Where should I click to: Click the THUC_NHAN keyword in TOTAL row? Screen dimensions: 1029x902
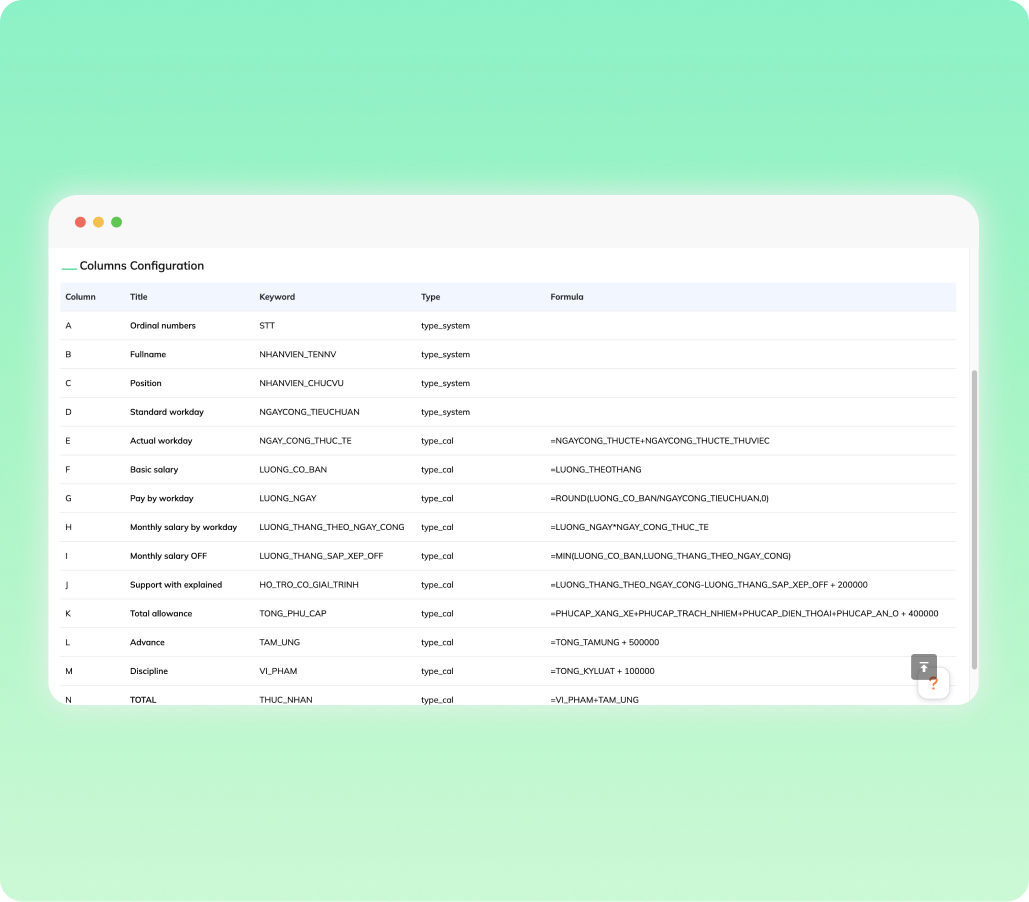[x=286, y=700]
